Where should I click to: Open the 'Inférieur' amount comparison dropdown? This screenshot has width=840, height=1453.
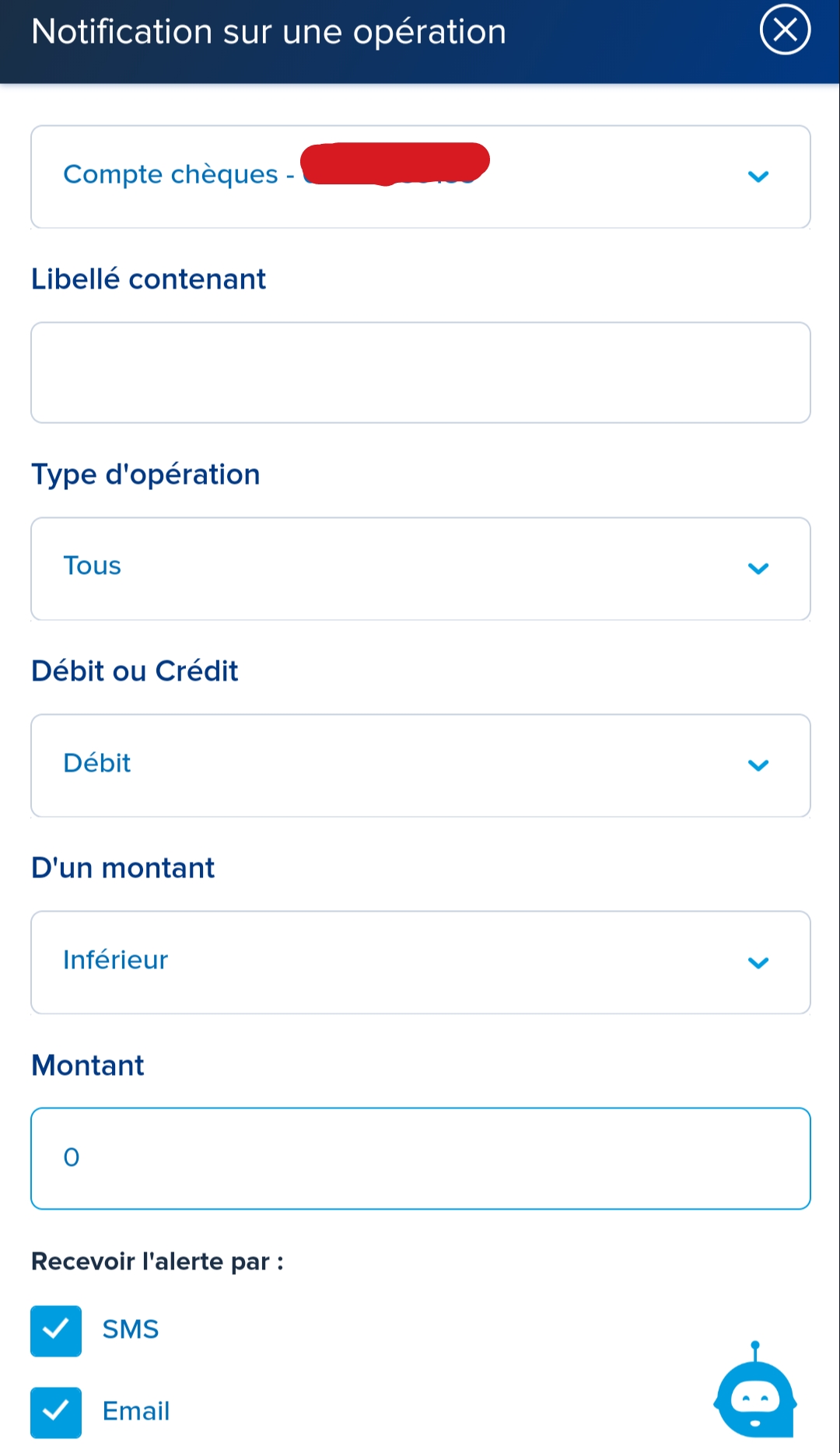point(116,960)
